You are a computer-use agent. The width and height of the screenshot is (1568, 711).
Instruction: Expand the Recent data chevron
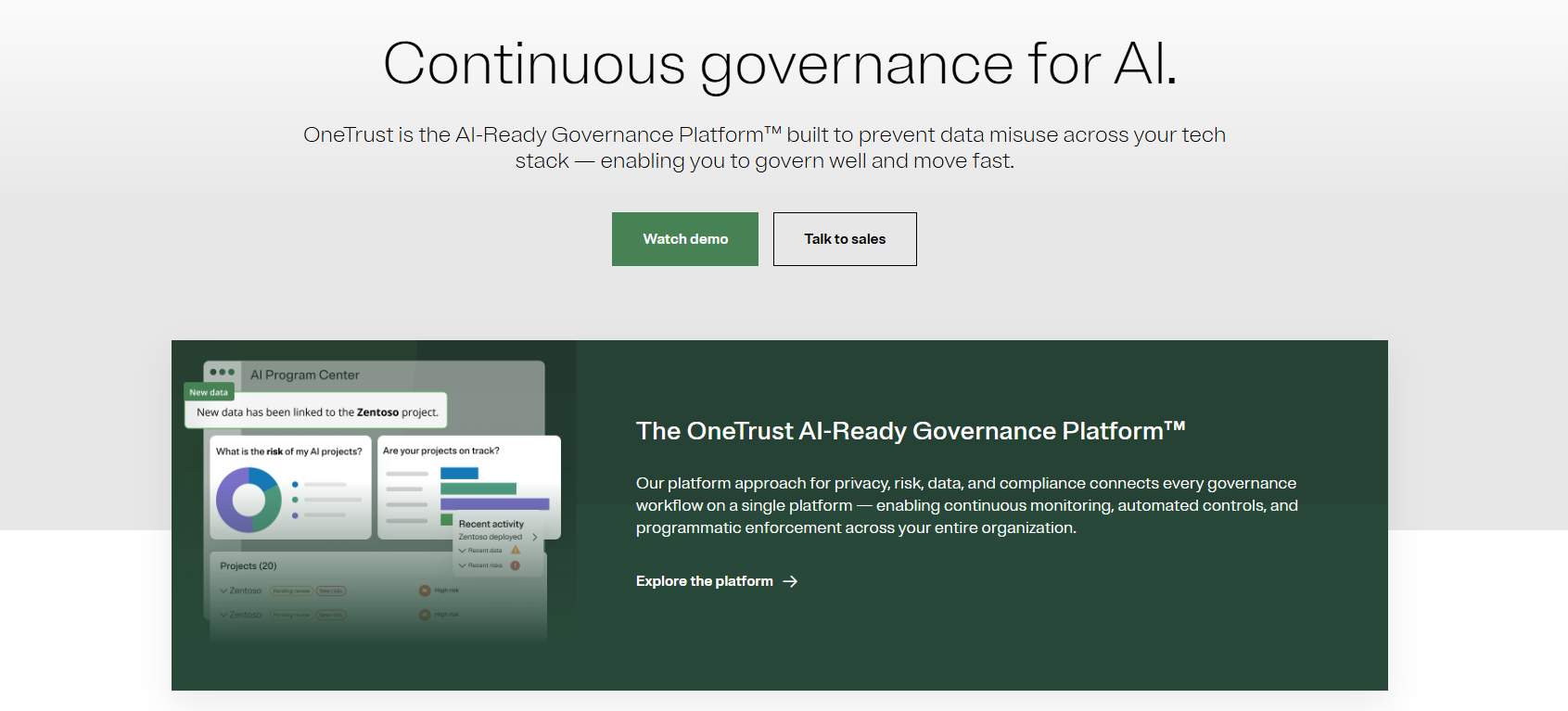tap(463, 551)
